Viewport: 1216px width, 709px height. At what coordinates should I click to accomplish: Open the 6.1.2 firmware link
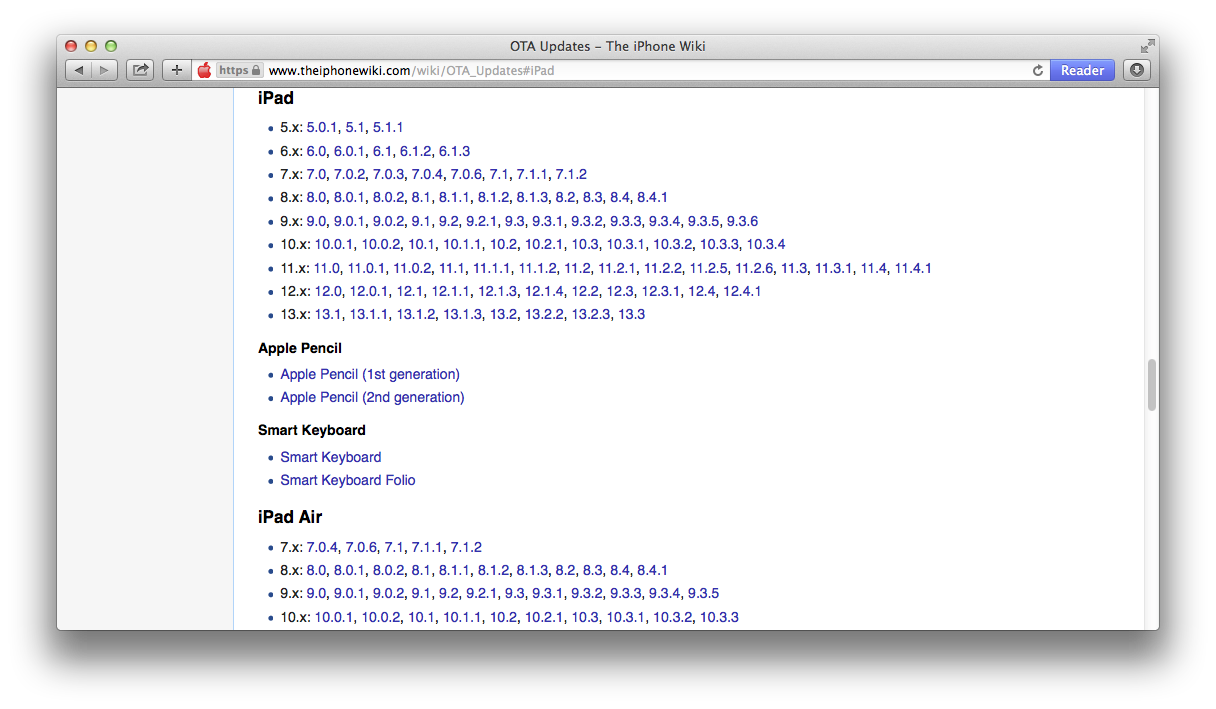tap(415, 151)
